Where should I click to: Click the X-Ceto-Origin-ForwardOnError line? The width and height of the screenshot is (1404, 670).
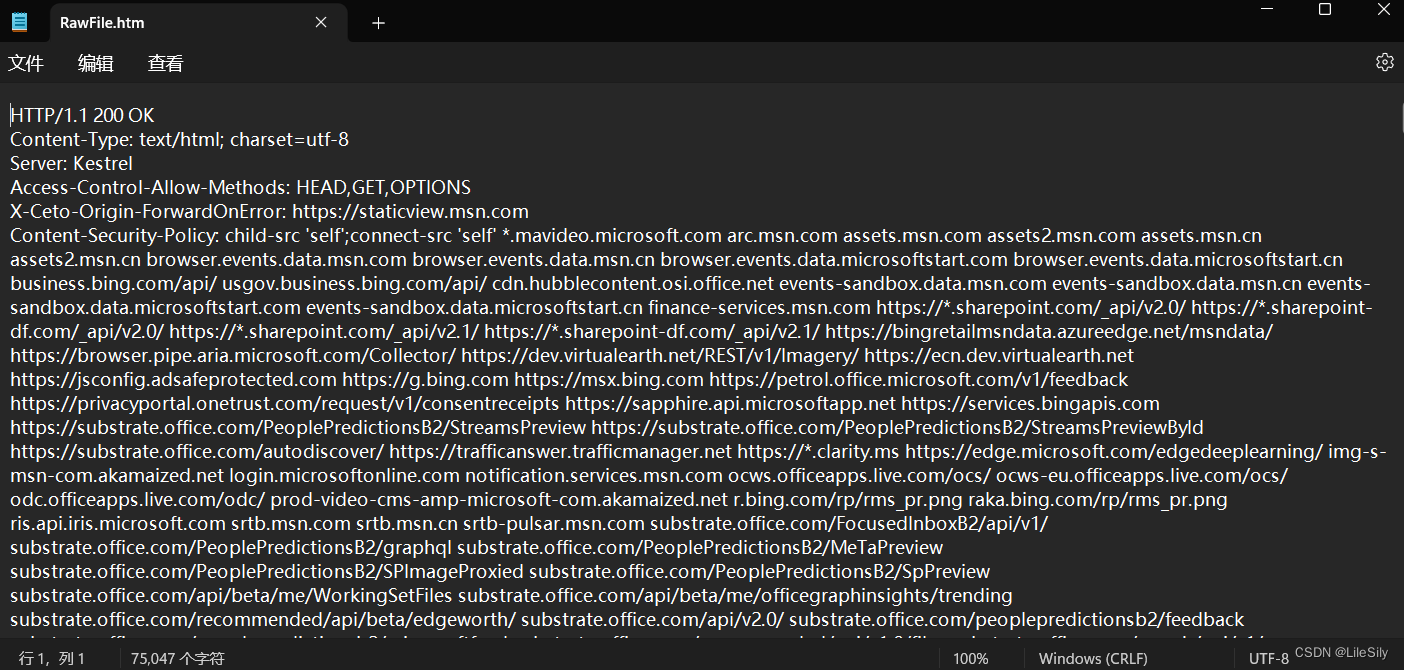click(269, 211)
